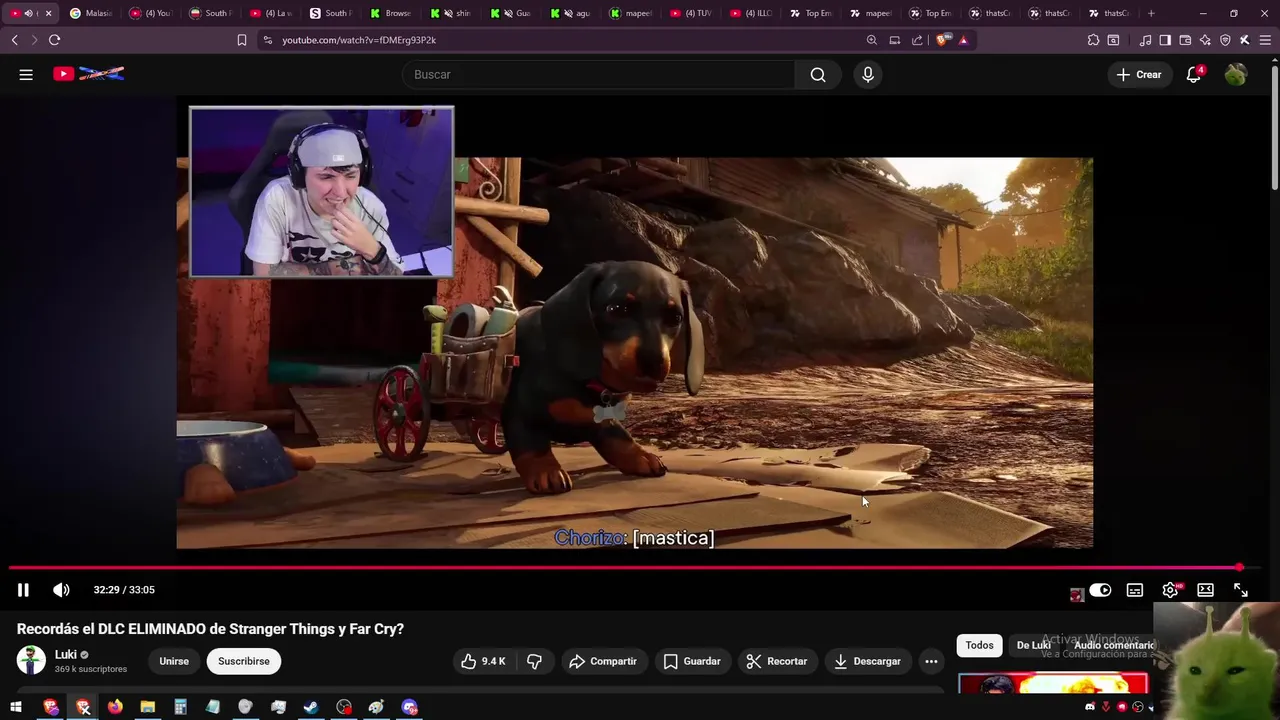Open more actions three-dot menu

pyautogui.click(x=931, y=661)
